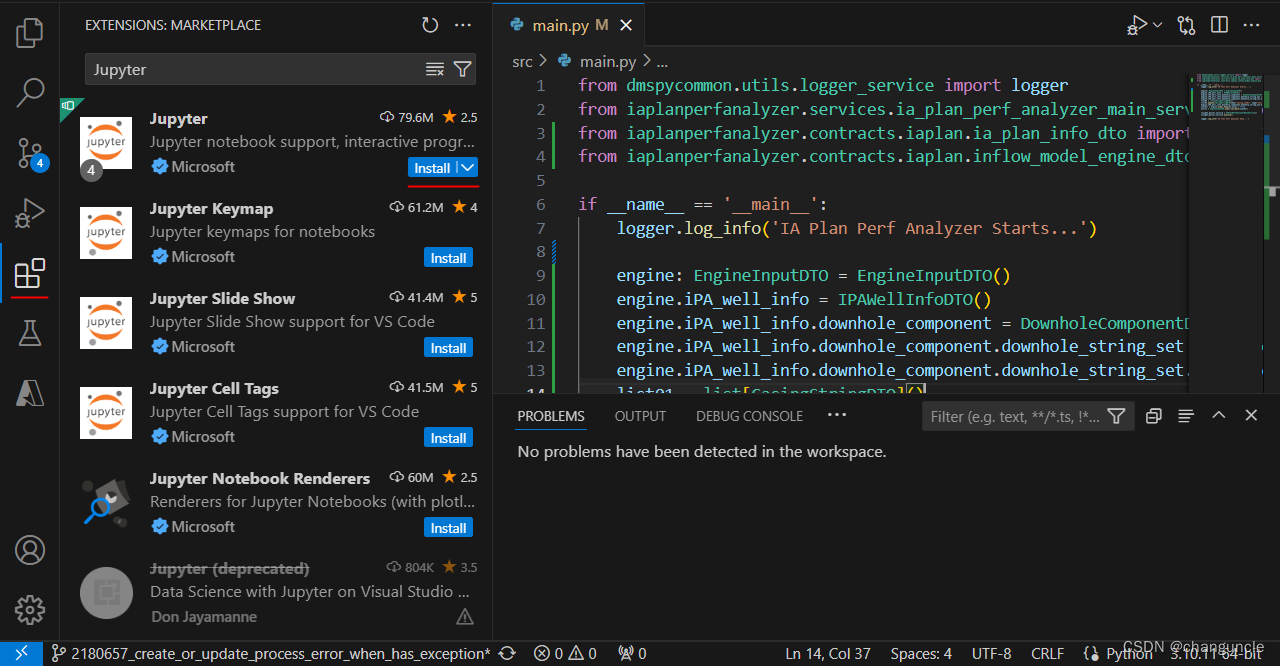Click warning icon on deprecated Jupyter extension
1280x666 pixels.
pyautogui.click(x=465, y=616)
